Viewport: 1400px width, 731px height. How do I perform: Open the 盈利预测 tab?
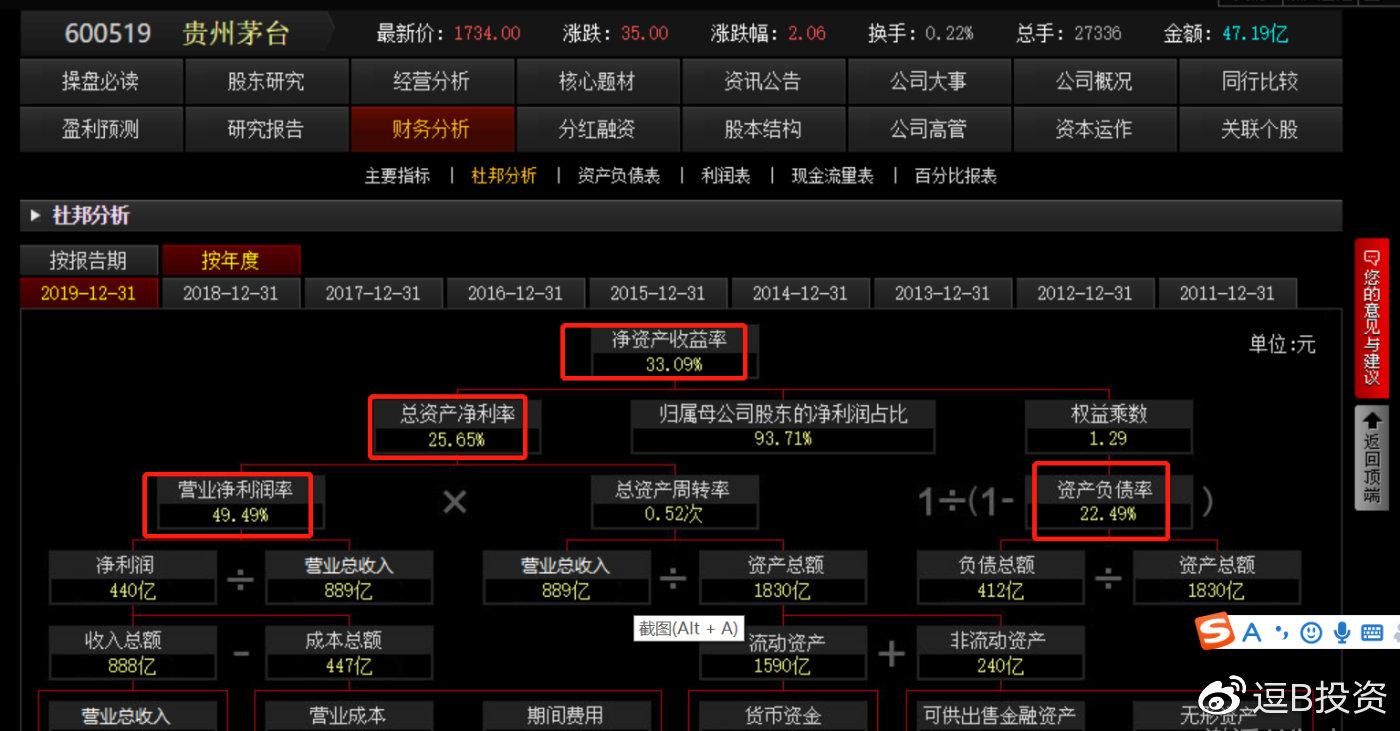101,129
